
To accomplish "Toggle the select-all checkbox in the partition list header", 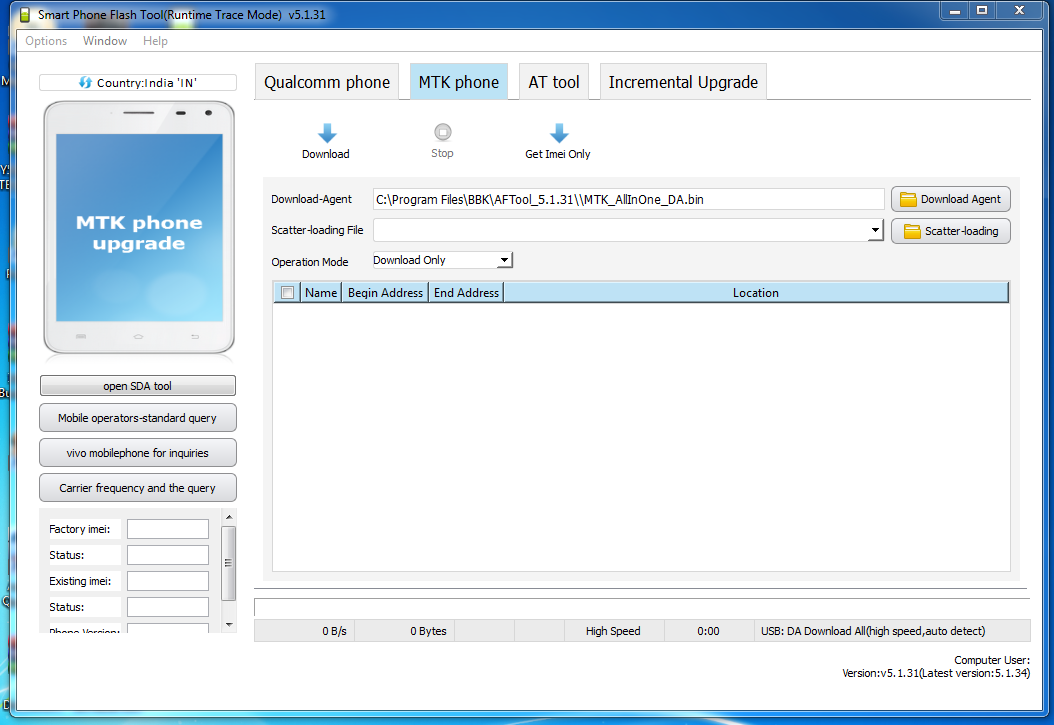I will [287, 292].
